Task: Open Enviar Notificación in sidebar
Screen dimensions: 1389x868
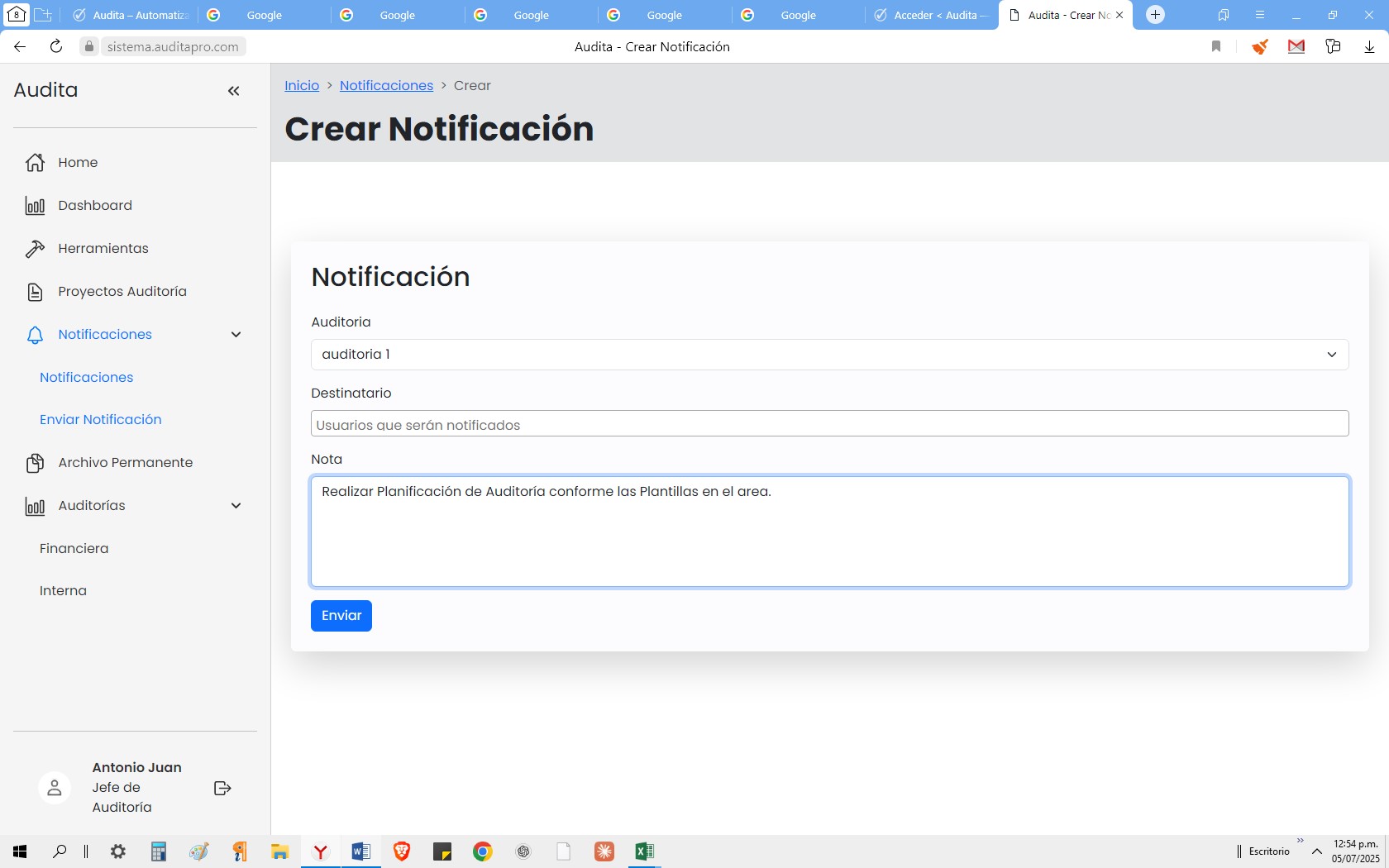Action: pos(101,420)
